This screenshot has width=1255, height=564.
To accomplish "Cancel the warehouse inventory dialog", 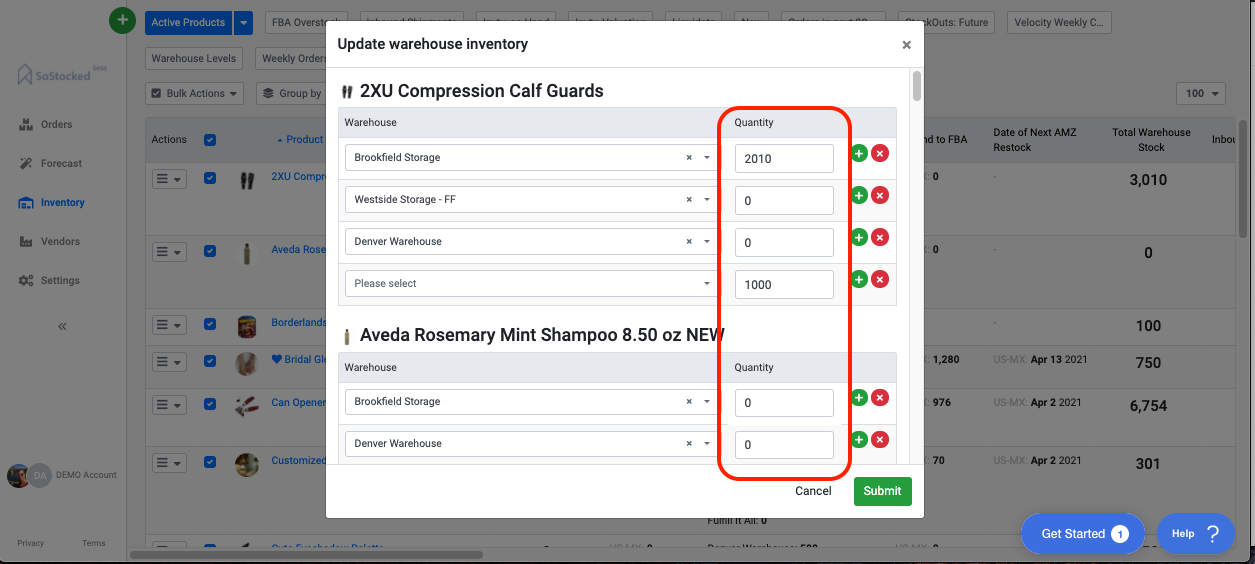I will pos(813,491).
